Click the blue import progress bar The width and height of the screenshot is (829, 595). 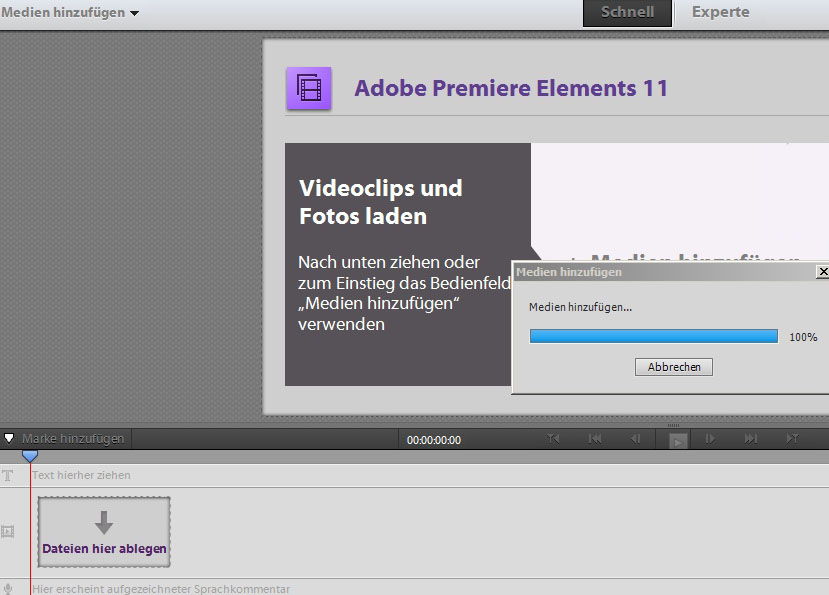653,336
